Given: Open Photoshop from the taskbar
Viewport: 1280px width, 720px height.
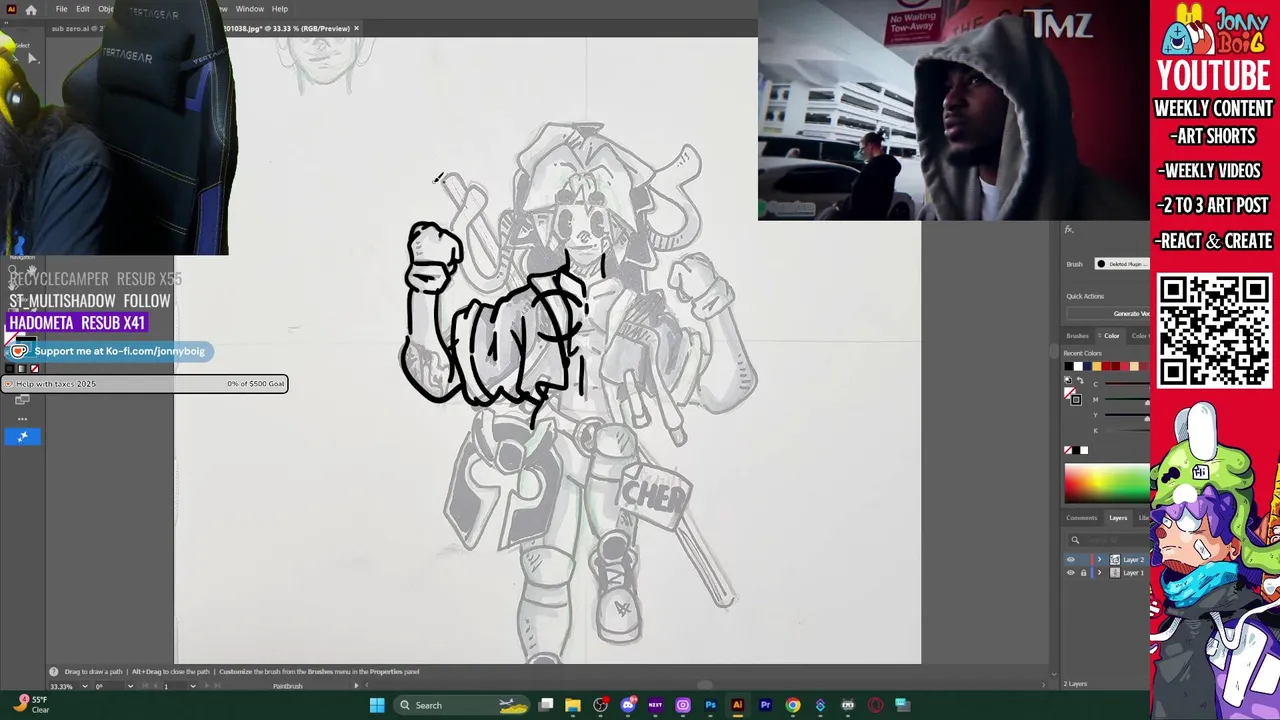Looking at the screenshot, I should point(710,705).
